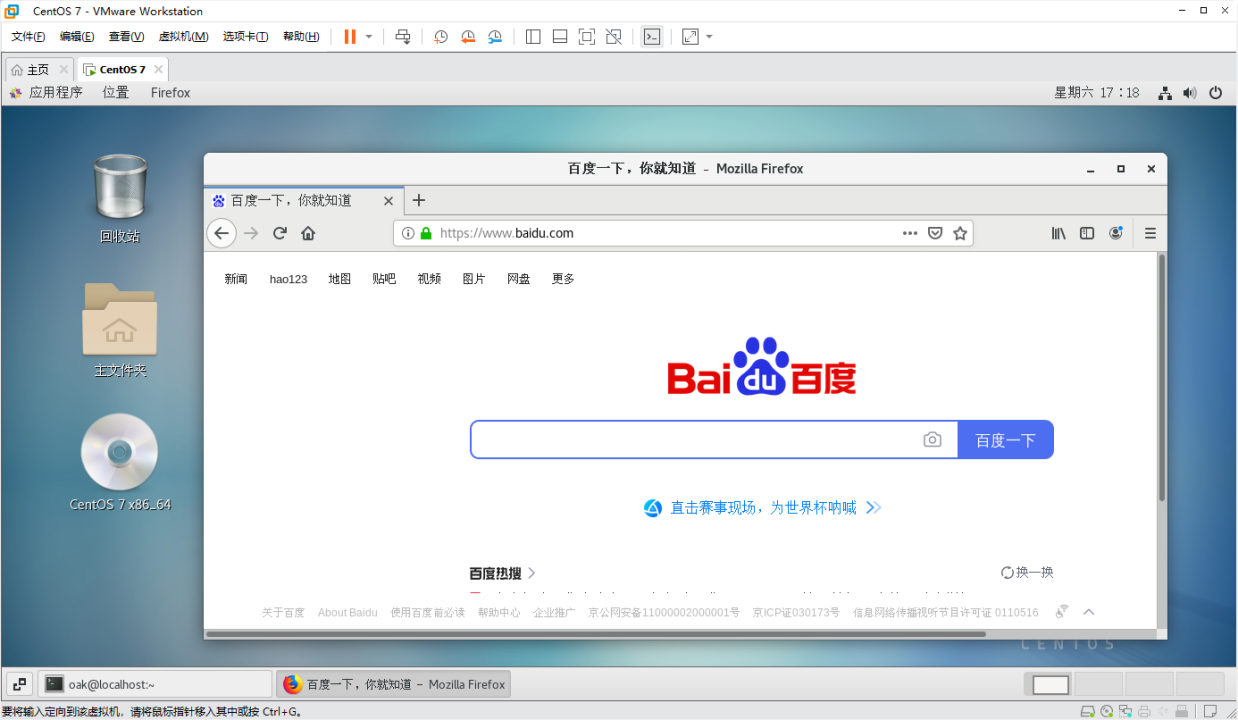The image size is (1238, 720).
Task: Open the hao123 link on Baidu
Action: coord(288,279)
